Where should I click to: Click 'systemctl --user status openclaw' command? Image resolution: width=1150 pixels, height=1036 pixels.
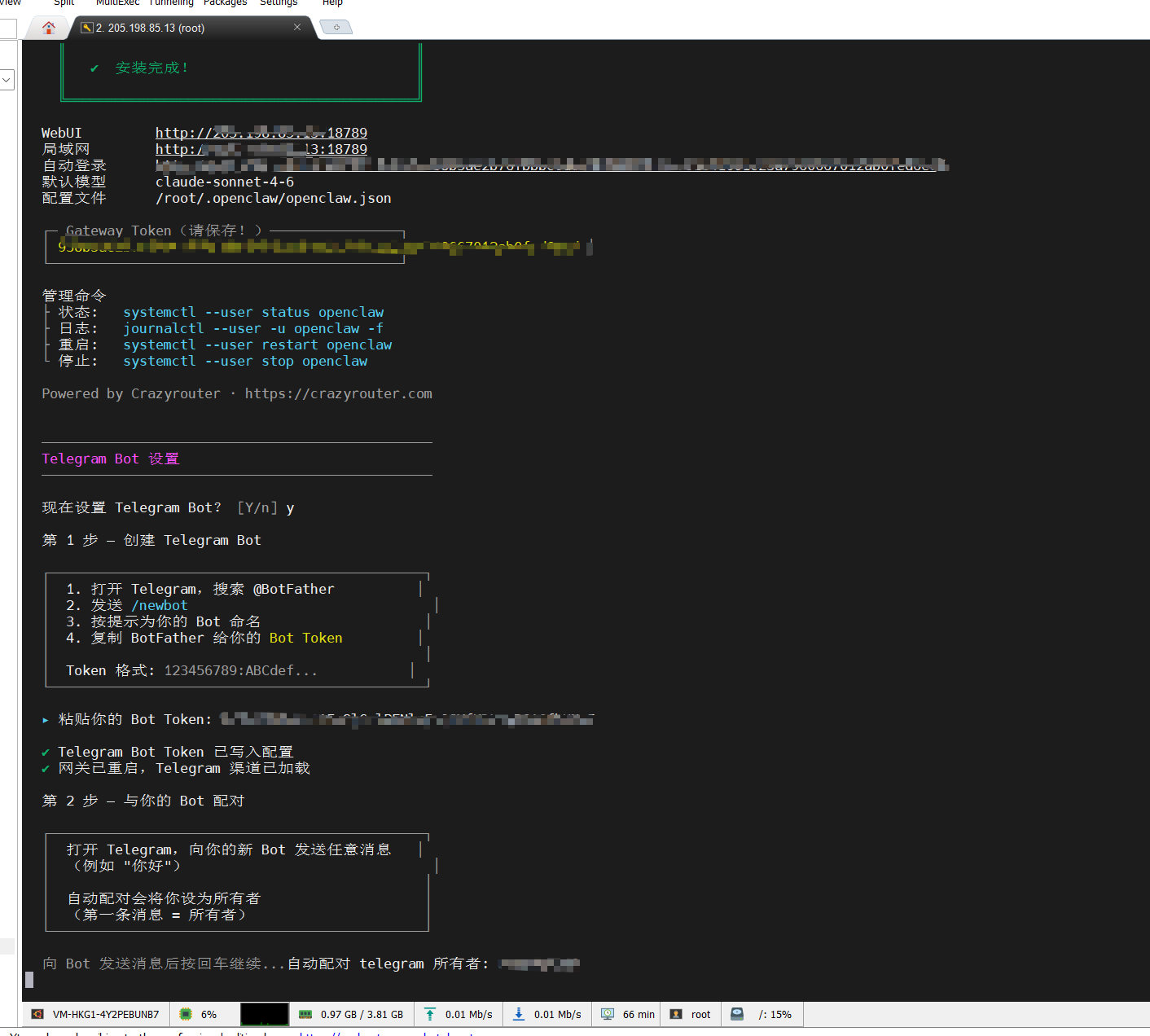pos(253,312)
